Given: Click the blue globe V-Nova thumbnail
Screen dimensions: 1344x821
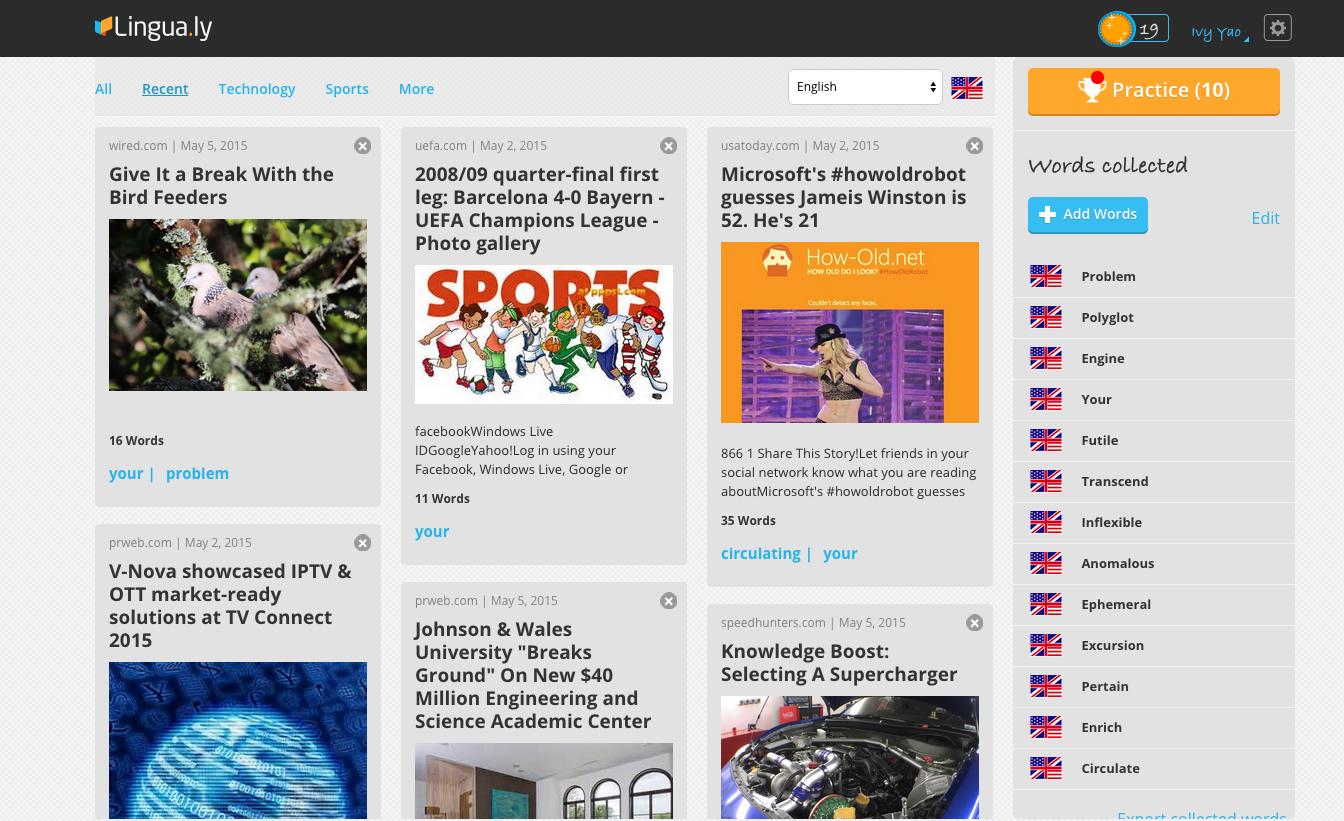Looking at the screenshot, I should point(238,741).
